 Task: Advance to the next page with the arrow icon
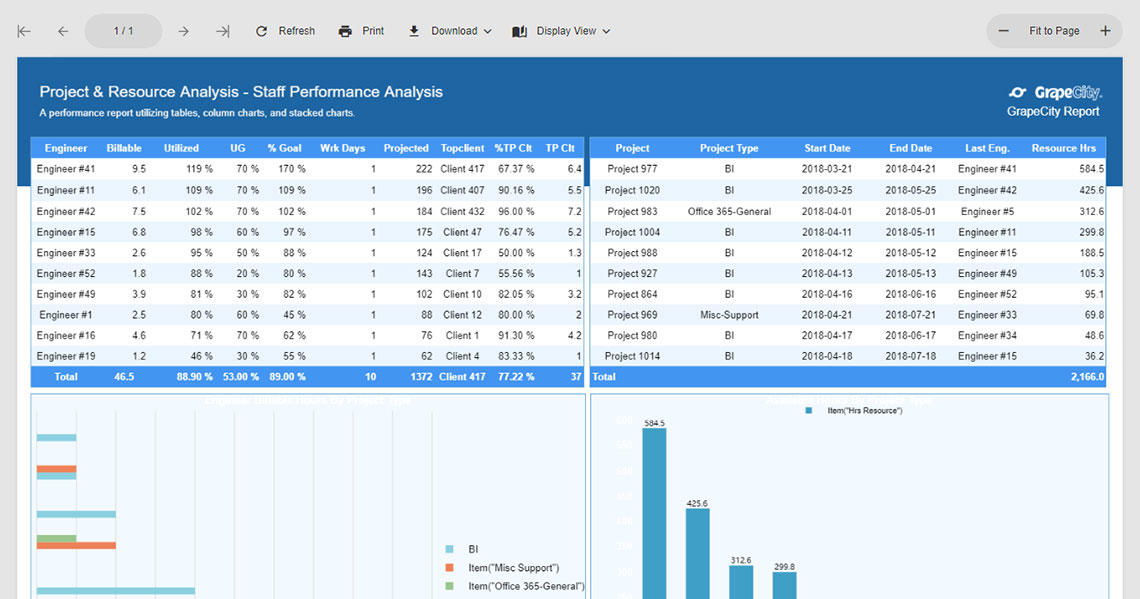point(183,31)
